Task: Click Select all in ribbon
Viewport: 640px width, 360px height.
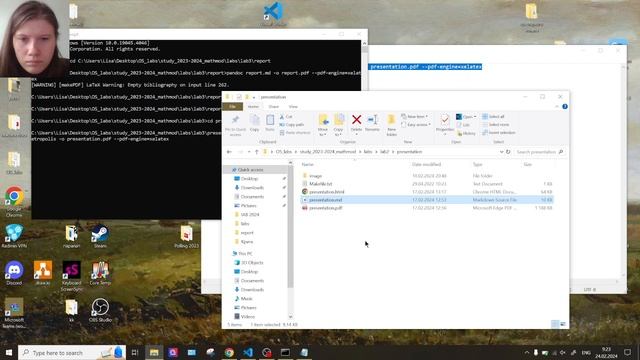Action: pos(493,117)
